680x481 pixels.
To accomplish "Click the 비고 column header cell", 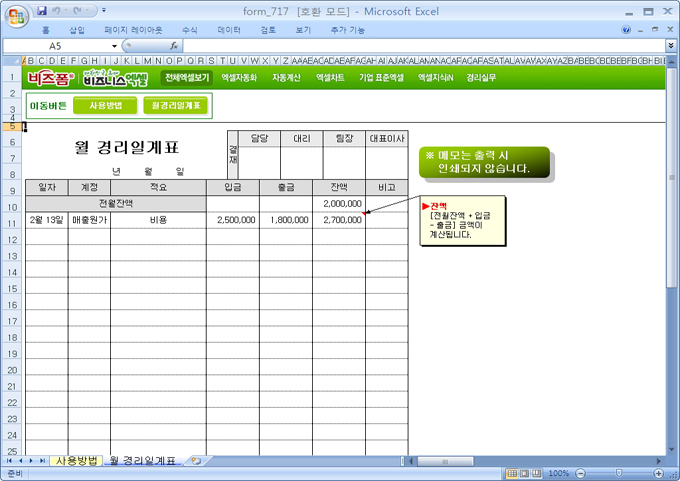I will 387,187.
